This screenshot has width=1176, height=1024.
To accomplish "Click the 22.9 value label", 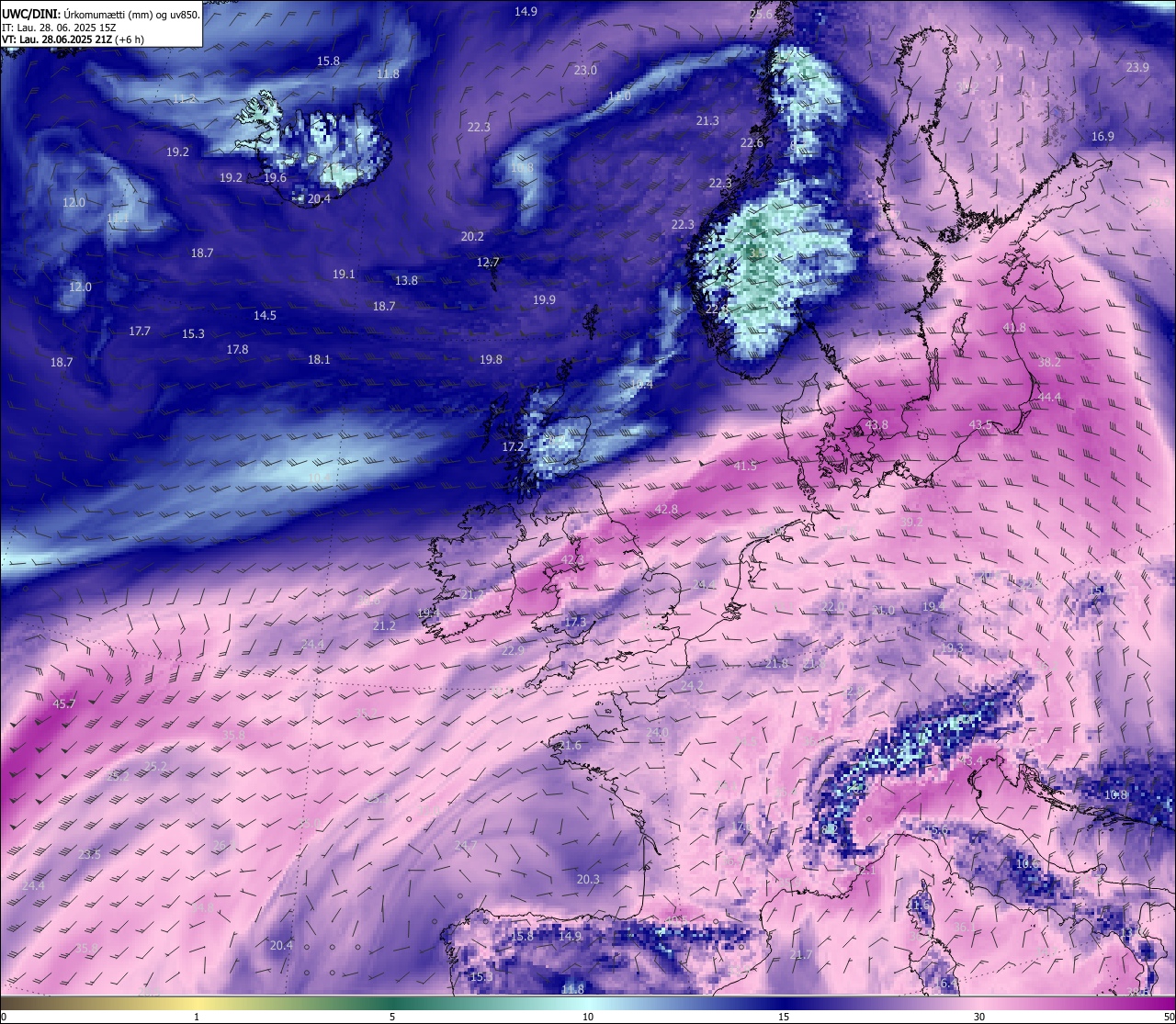I will [x=513, y=651].
